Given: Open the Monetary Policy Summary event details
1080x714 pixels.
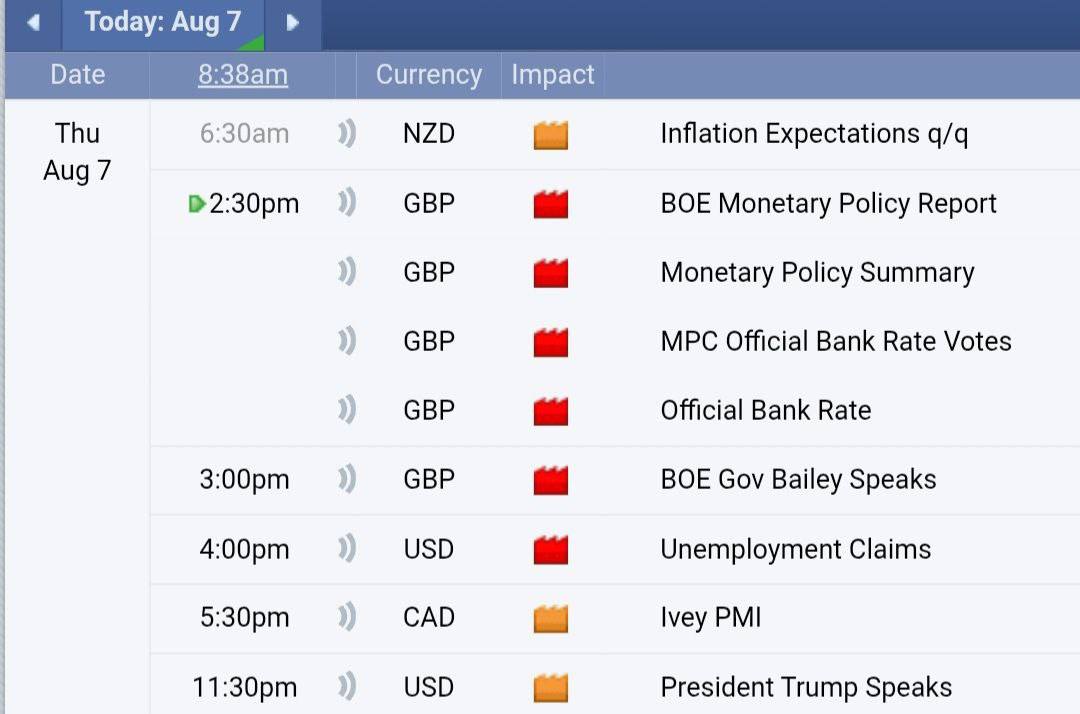Looking at the screenshot, I should [x=818, y=273].
